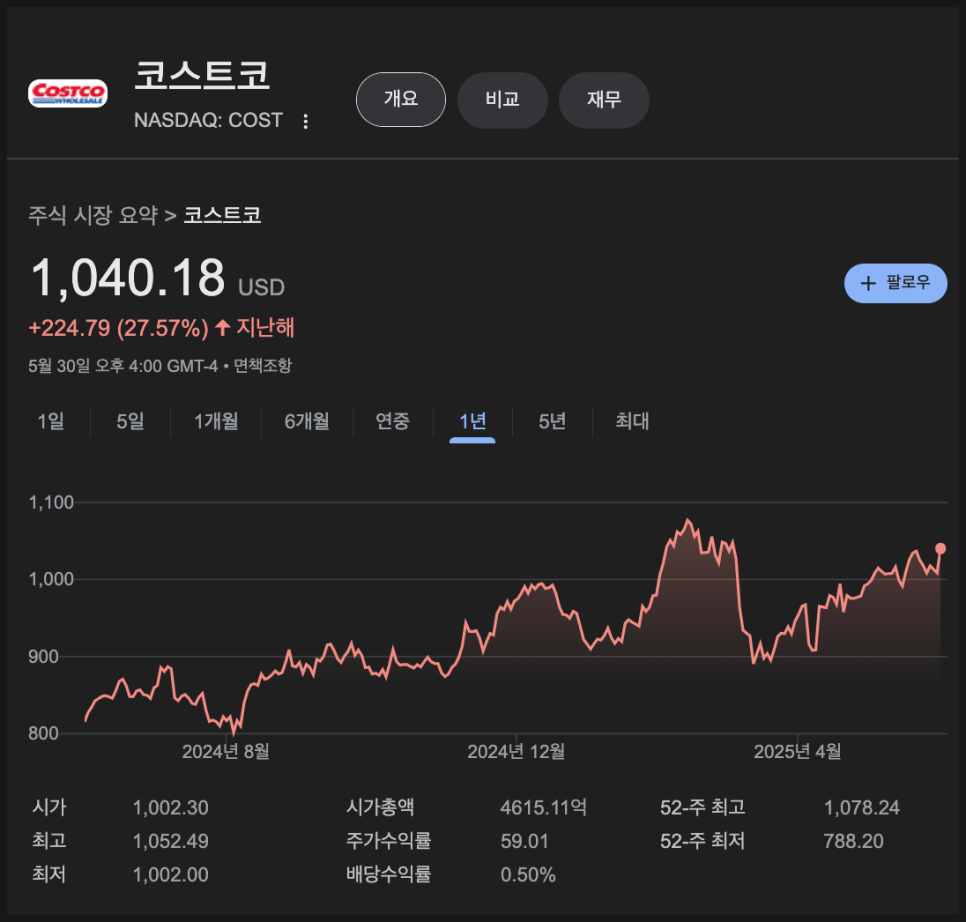Select the 1일 chart range
Image resolution: width=966 pixels, height=922 pixels.
[x=51, y=421]
